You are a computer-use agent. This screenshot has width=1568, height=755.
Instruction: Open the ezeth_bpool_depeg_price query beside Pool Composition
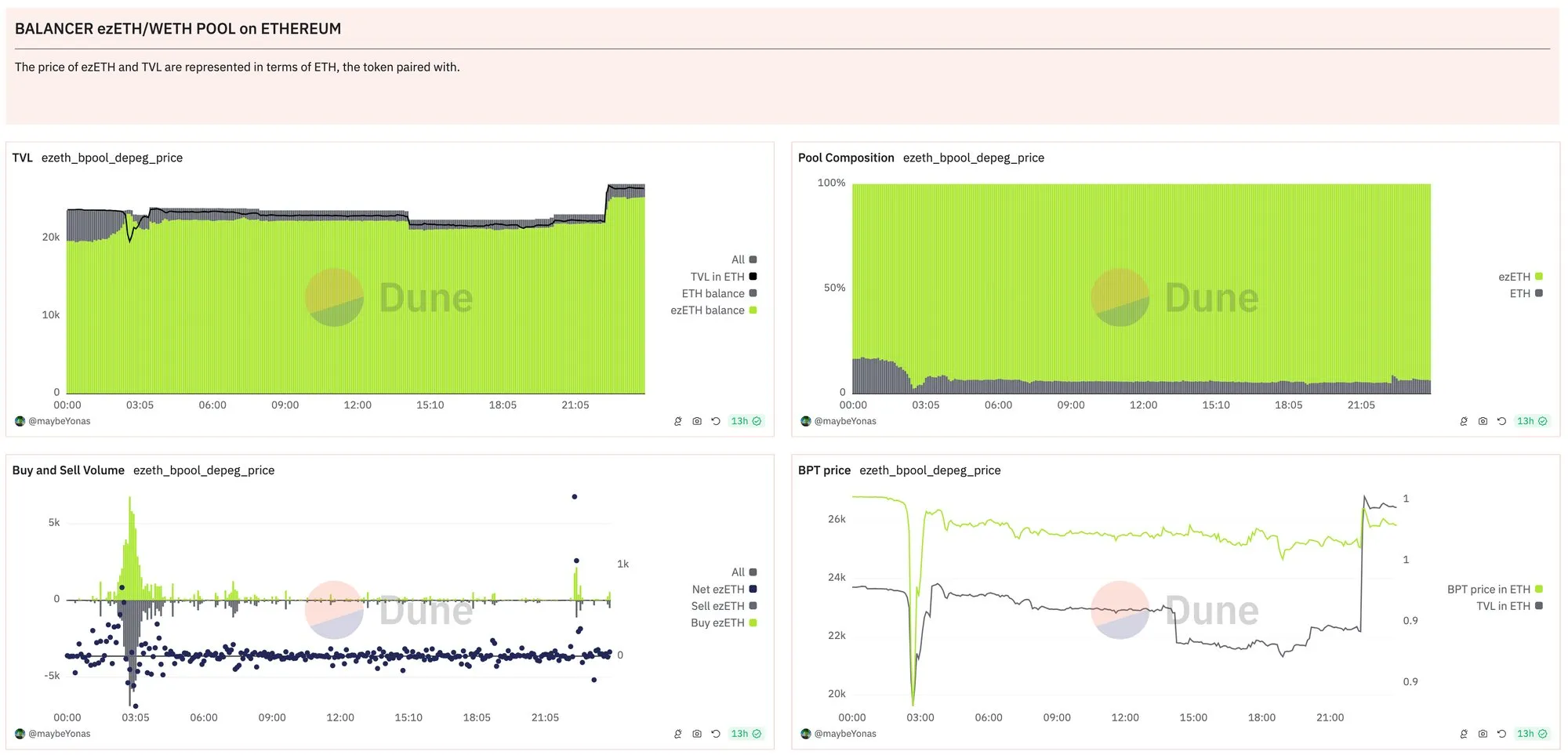coord(974,158)
